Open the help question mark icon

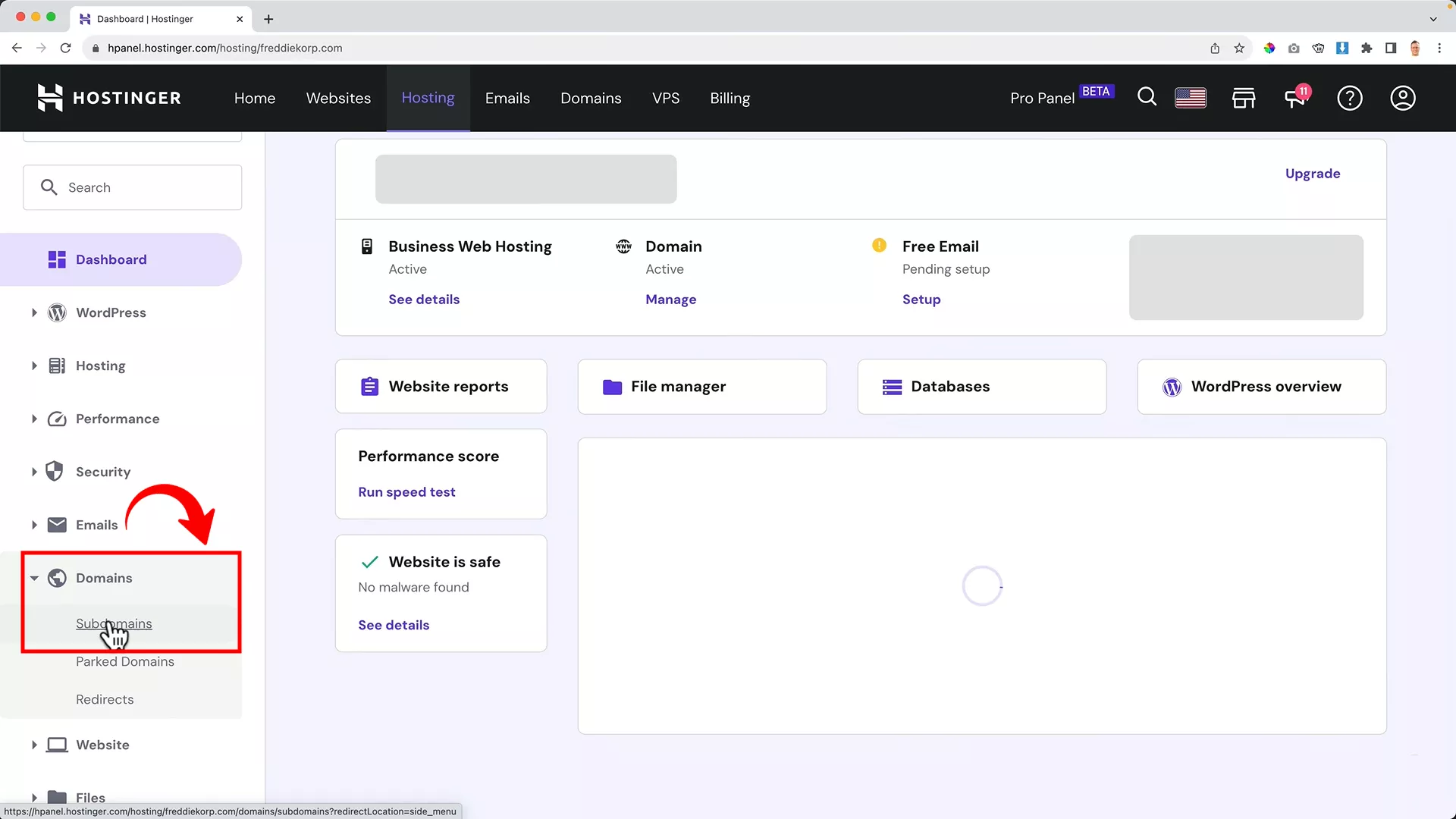coord(1350,97)
